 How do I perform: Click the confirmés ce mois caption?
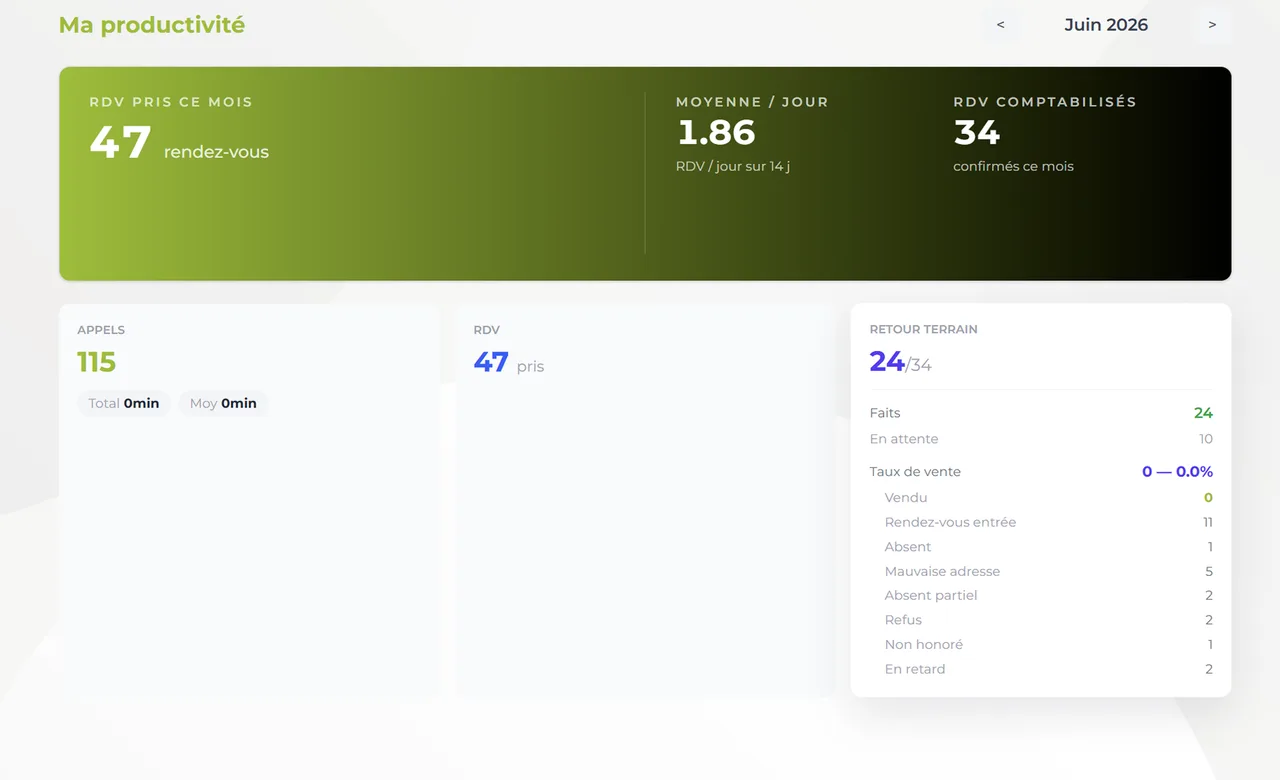(x=1013, y=166)
